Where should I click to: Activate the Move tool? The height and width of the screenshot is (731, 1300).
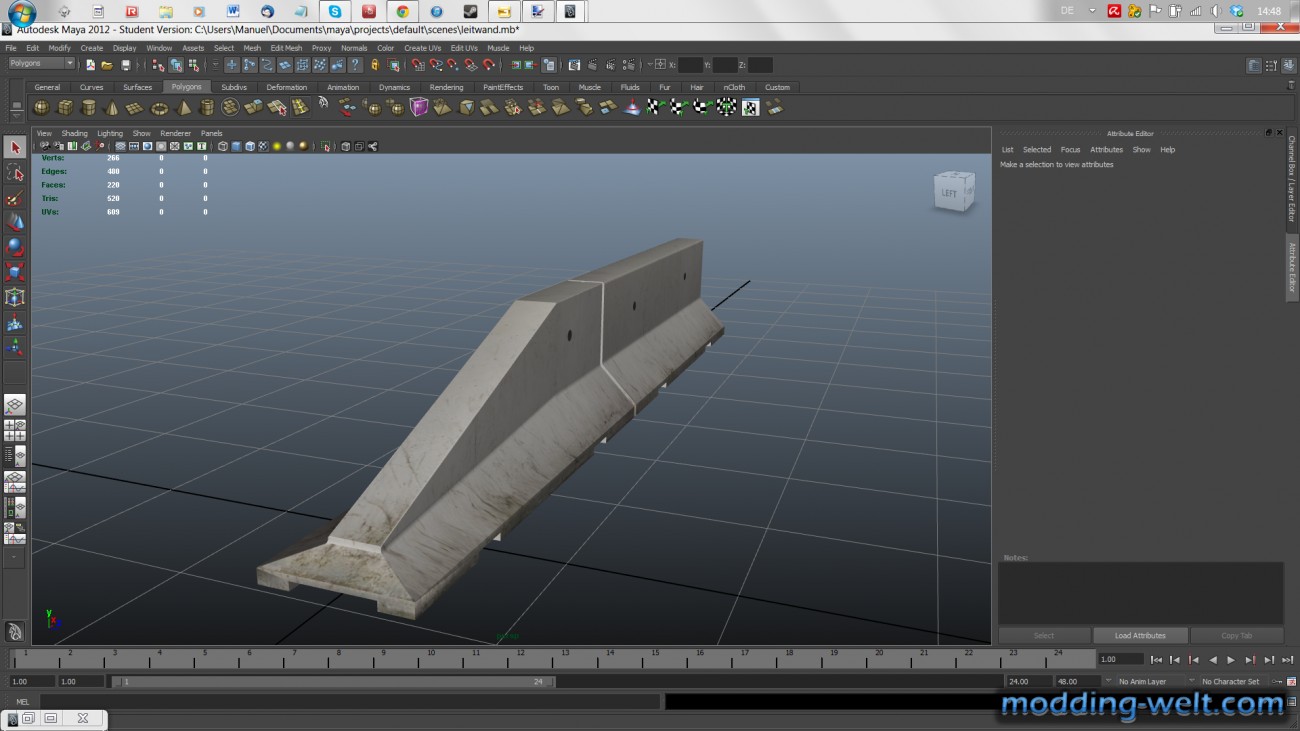pos(15,222)
